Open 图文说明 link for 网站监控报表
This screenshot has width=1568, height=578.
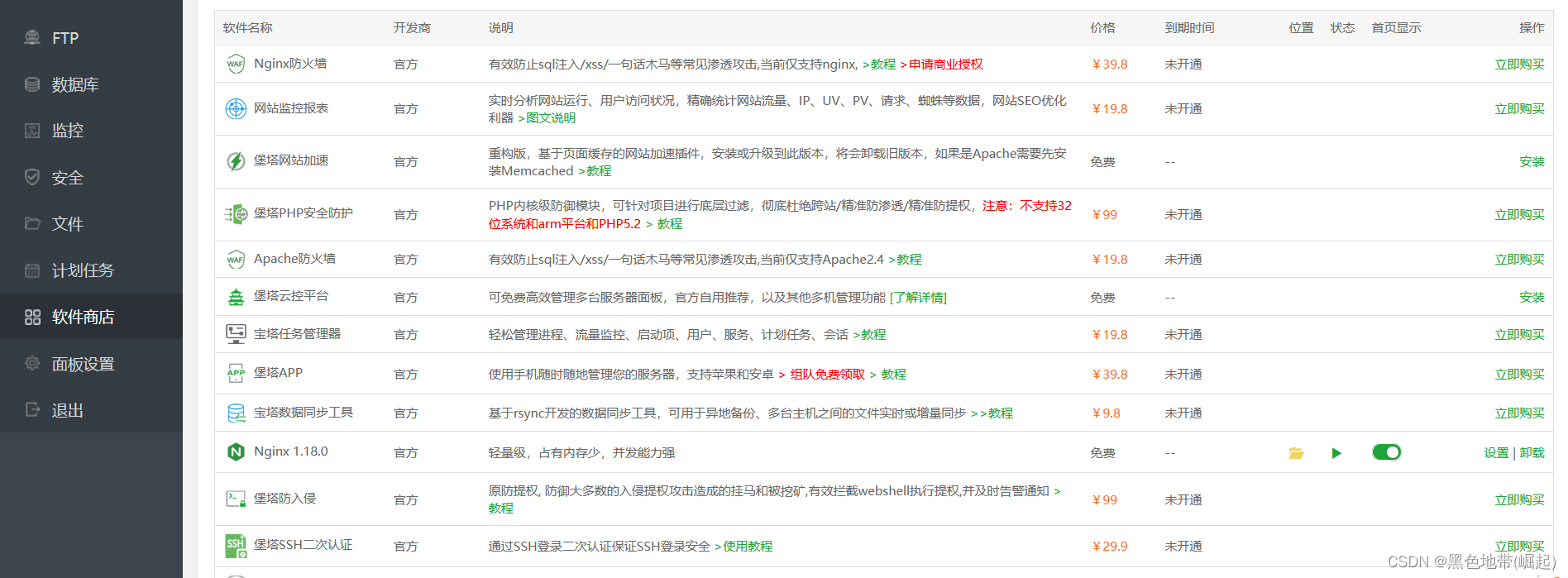pos(547,118)
